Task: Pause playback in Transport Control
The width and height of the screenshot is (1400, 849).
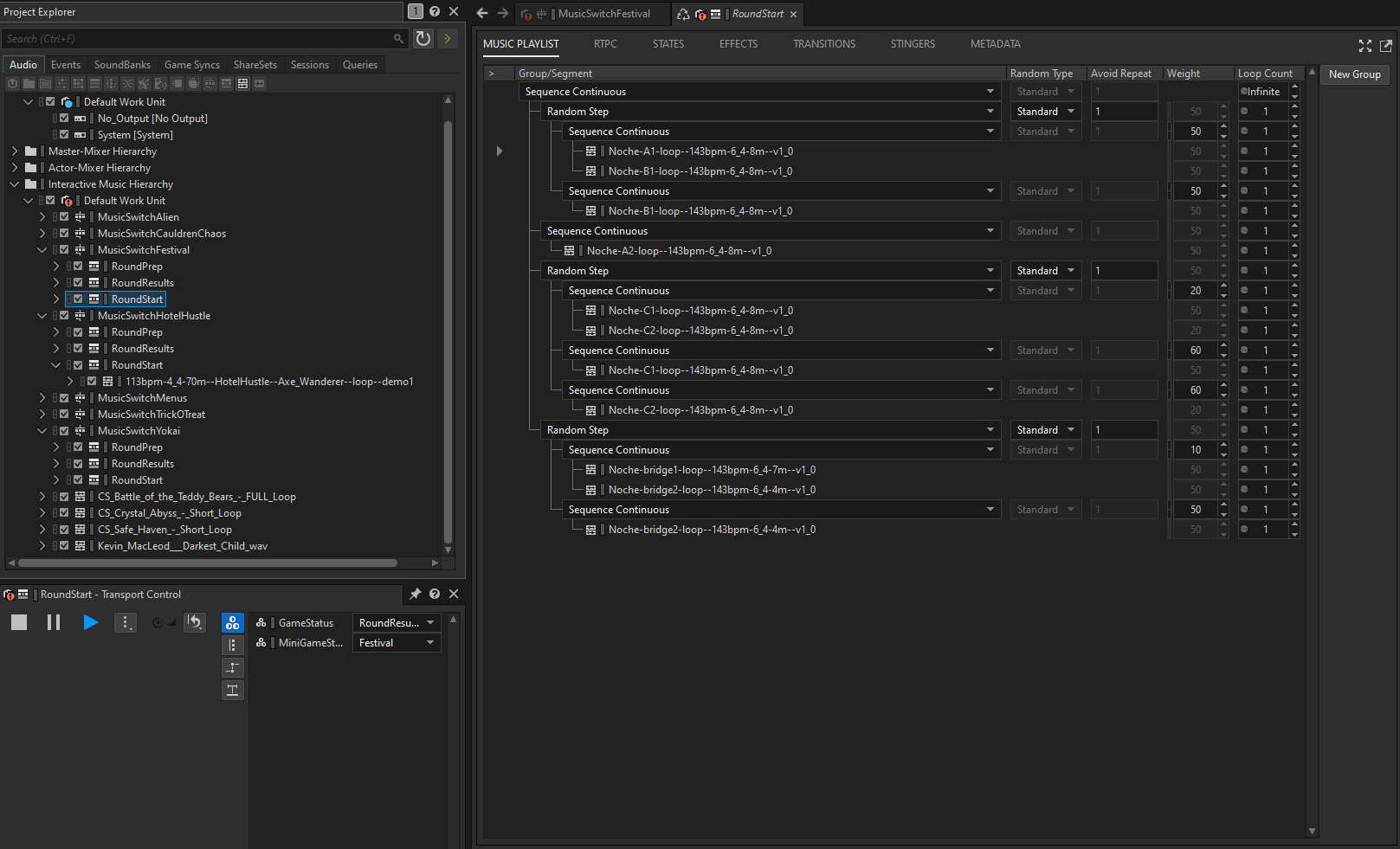Action: tap(54, 622)
